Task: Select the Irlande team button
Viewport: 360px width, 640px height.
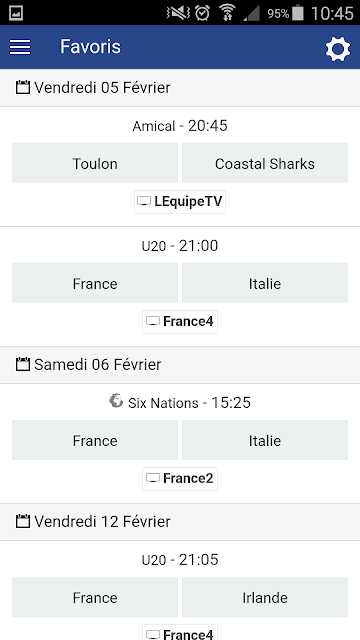Action: (265, 597)
